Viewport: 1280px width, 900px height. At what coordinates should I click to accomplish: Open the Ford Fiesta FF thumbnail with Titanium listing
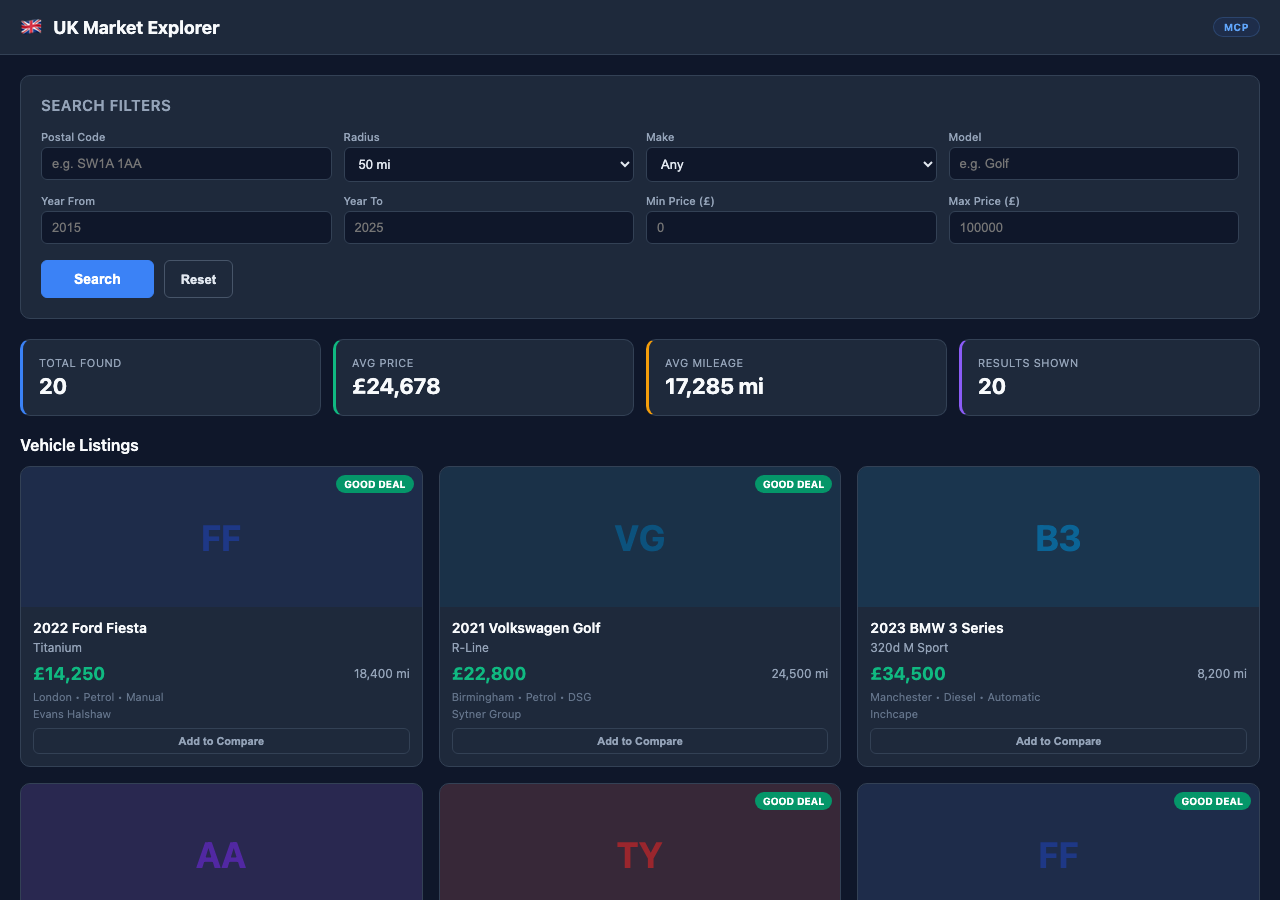point(221,538)
